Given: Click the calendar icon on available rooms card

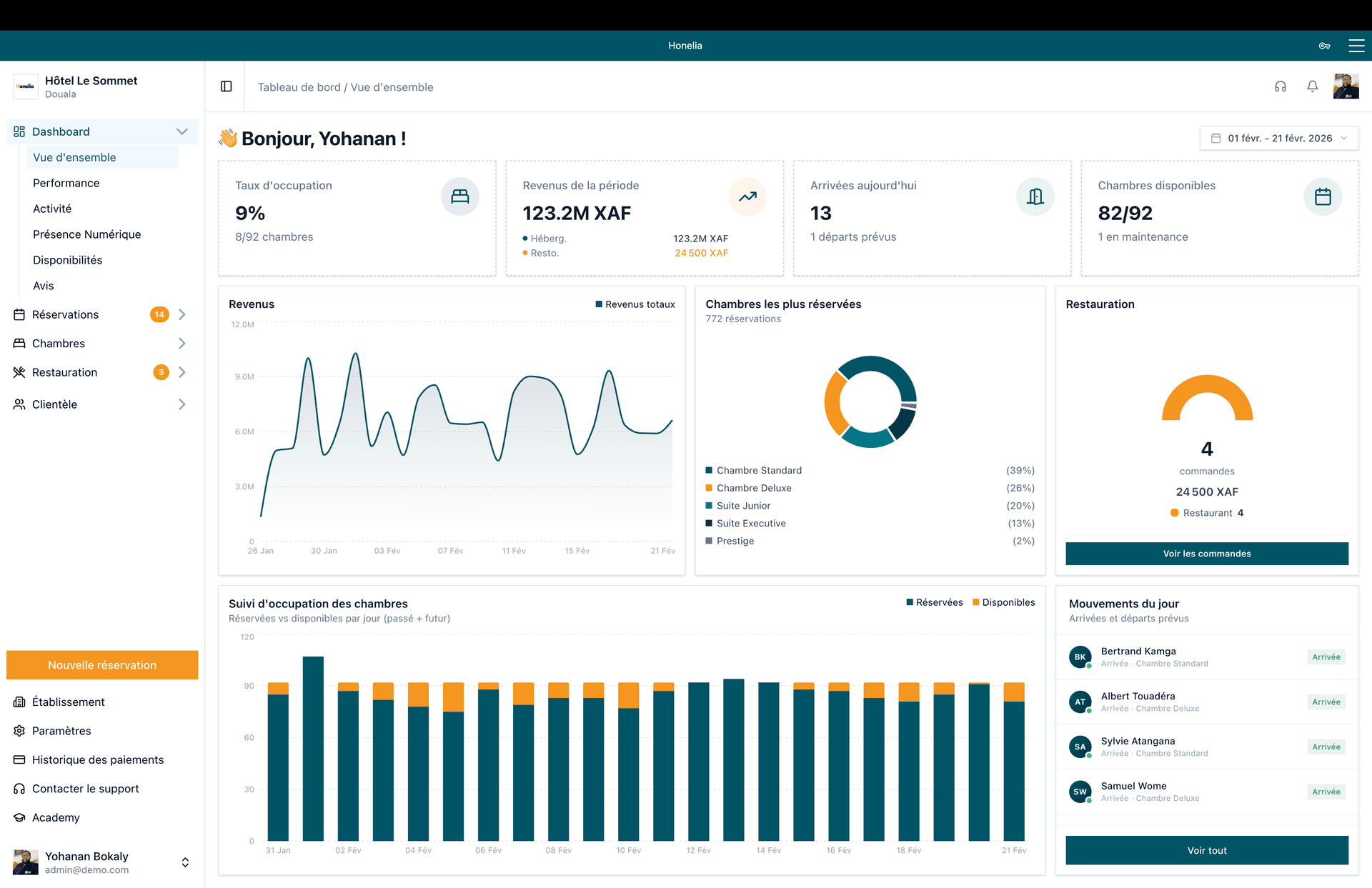Looking at the screenshot, I should coord(1322,196).
